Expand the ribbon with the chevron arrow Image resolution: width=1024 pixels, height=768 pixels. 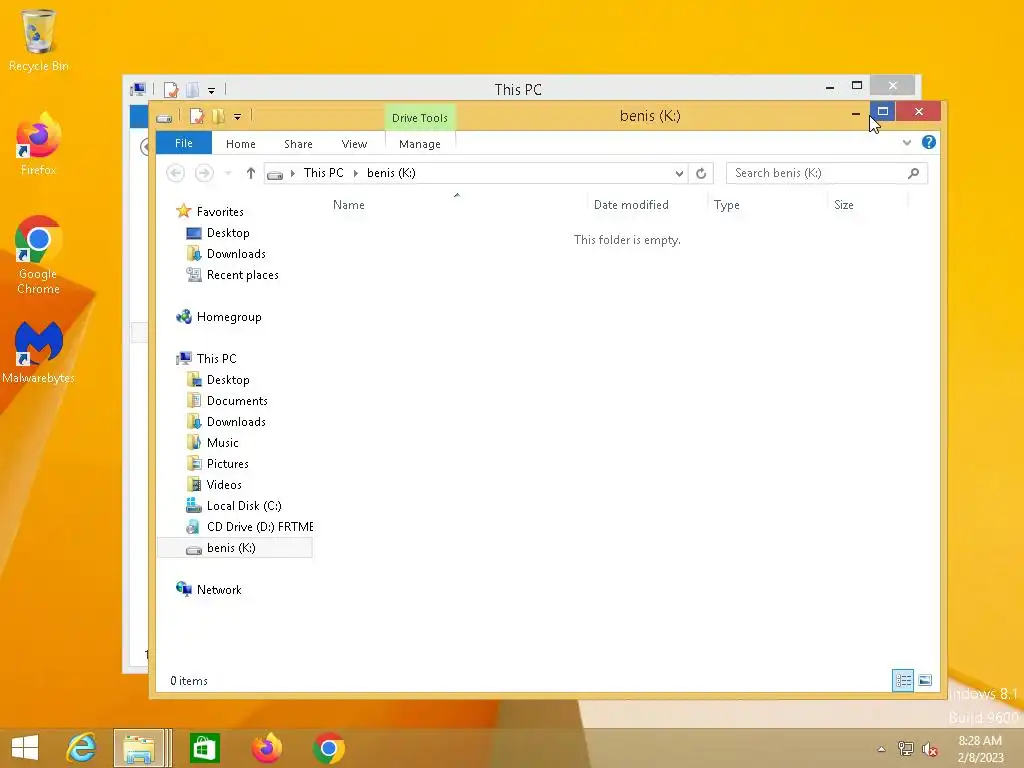coord(906,142)
